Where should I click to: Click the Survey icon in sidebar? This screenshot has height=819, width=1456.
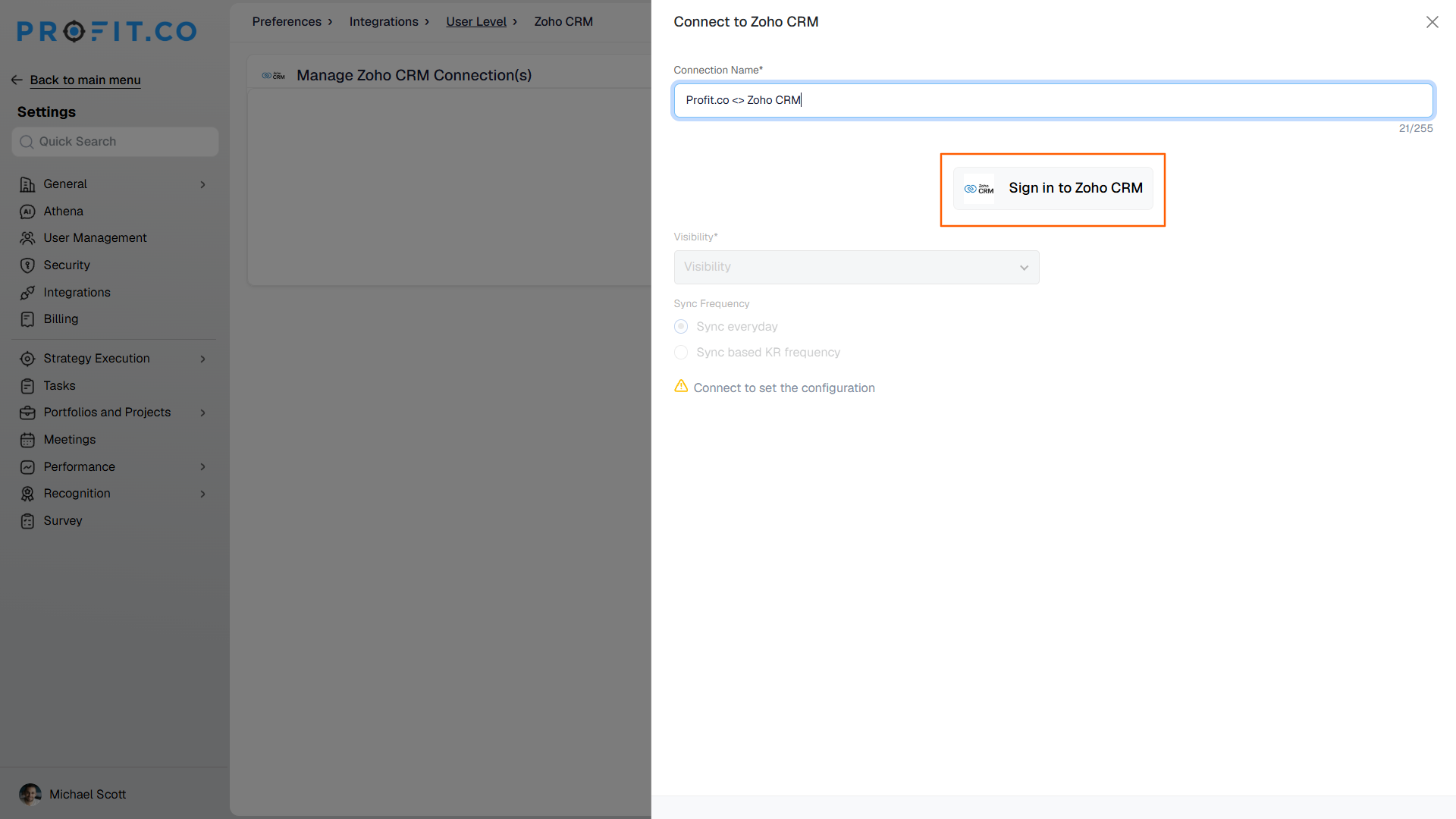[x=27, y=521]
